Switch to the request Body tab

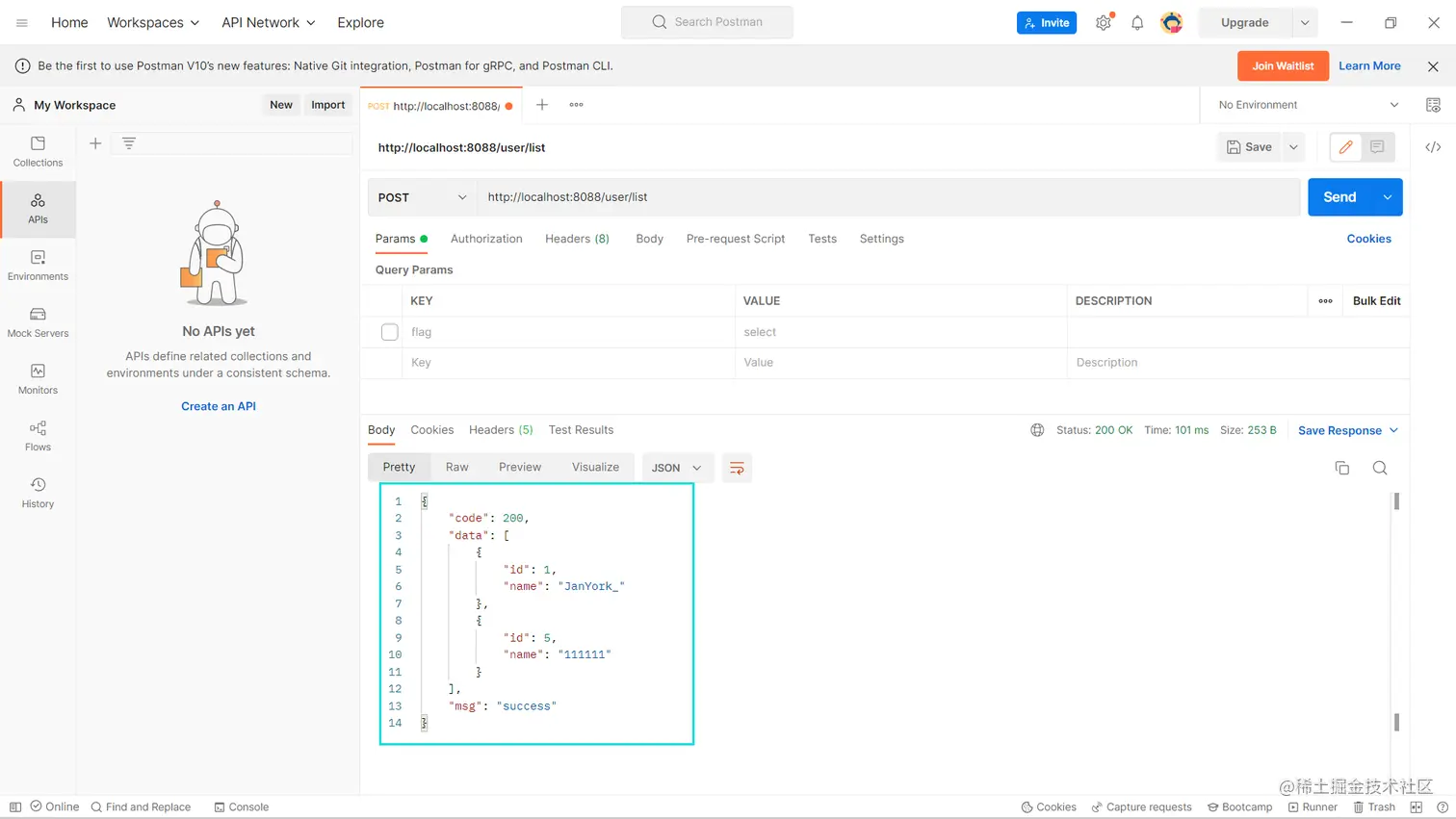(649, 239)
